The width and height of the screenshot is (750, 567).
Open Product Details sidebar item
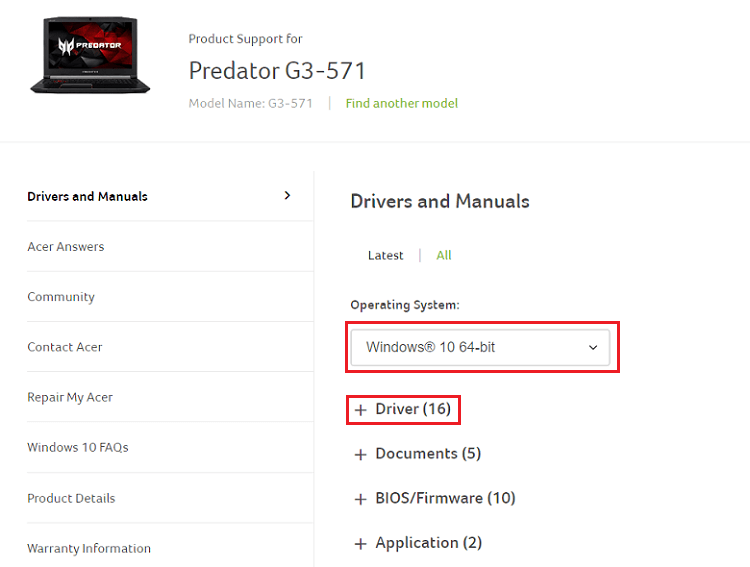tap(71, 498)
